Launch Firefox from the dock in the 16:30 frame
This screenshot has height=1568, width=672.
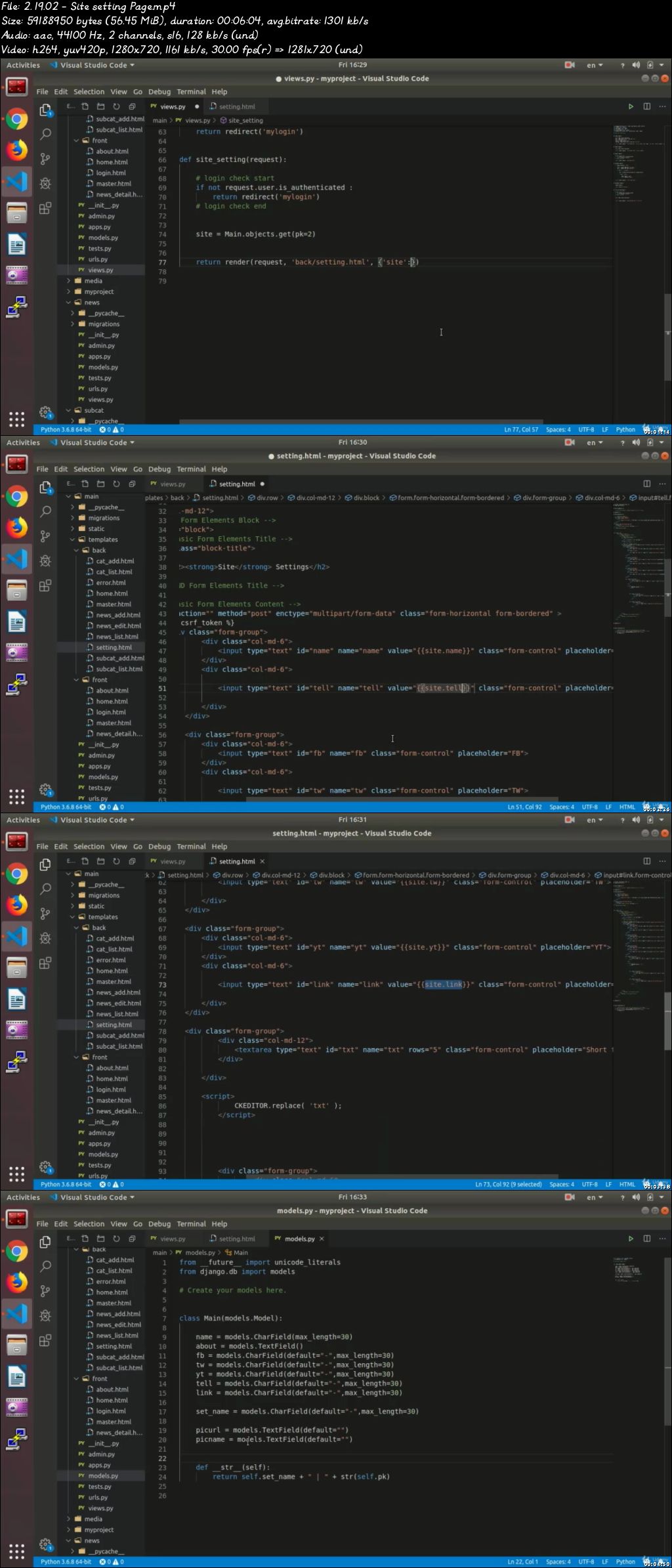[x=17, y=527]
